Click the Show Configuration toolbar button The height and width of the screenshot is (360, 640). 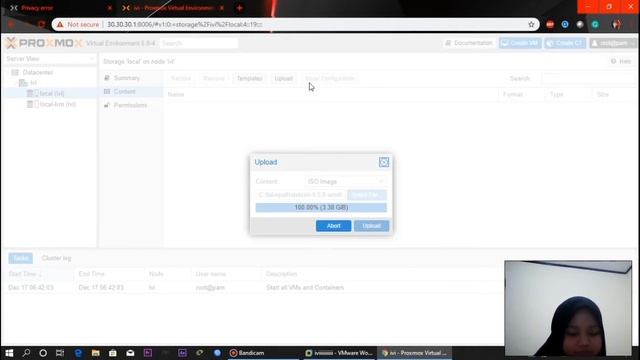pyautogui.click(x=330, y=78)
